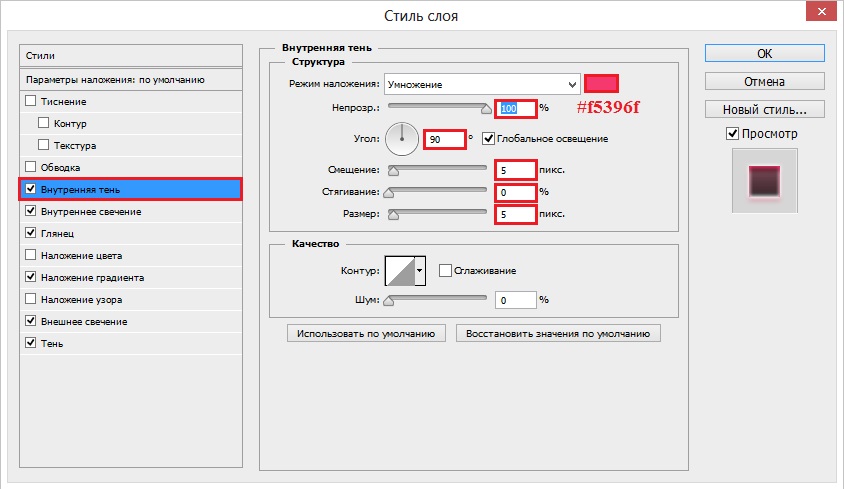The width and height of the screenshot is (844, 489).
Task: Uncheck the Наложение градиента checkbox
Action: 31,277
